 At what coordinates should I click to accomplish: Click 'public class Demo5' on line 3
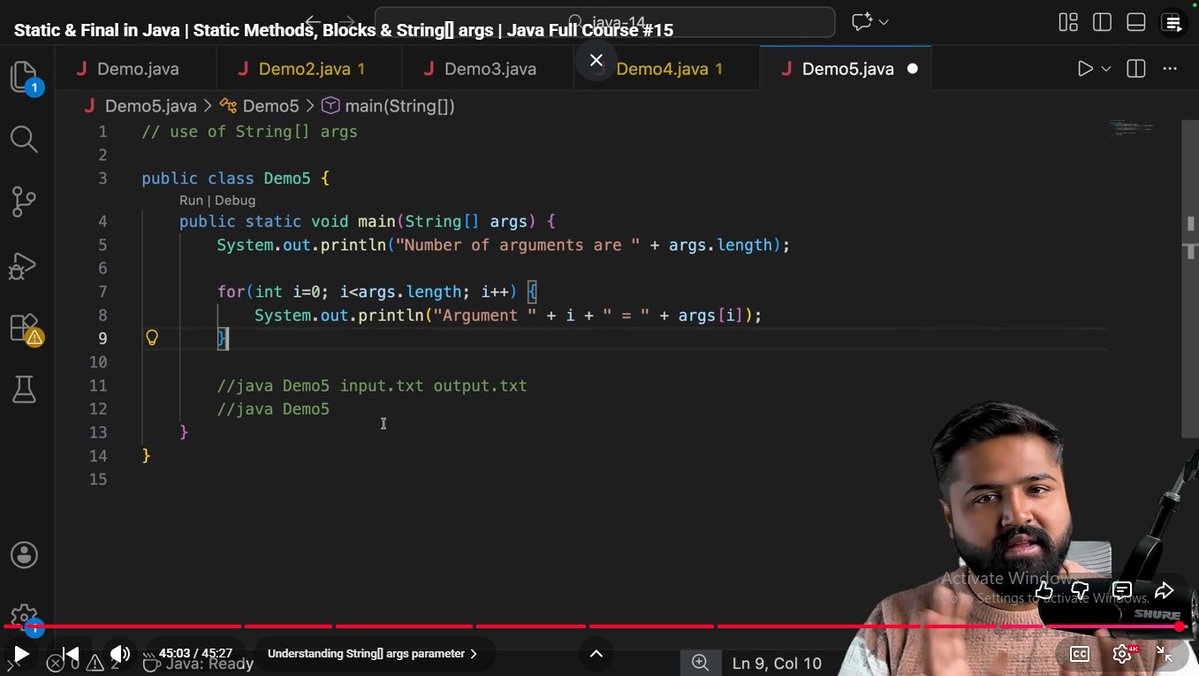[226, 178]
